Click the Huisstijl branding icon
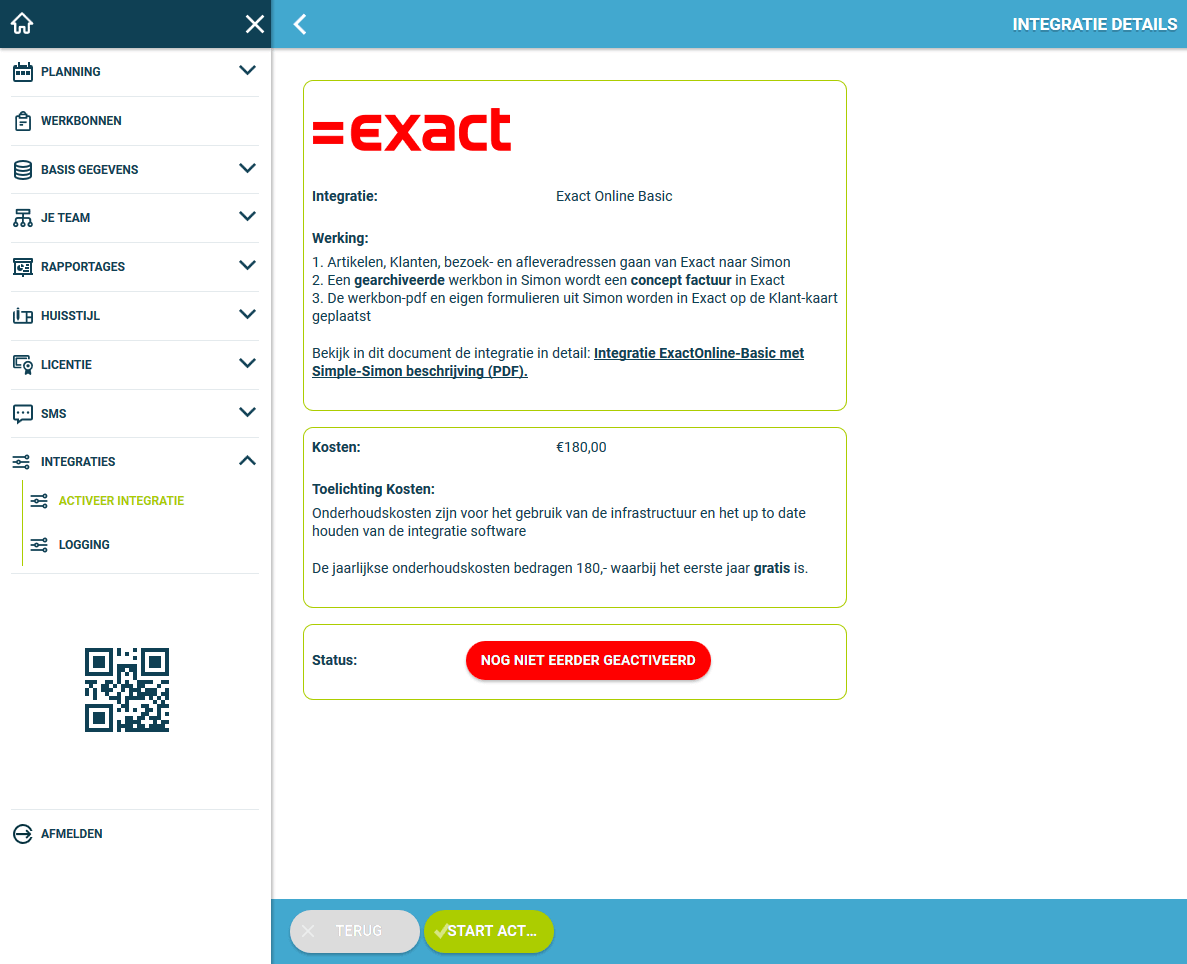The width and height of the screenshot is (1187, 964). point(23,316)
